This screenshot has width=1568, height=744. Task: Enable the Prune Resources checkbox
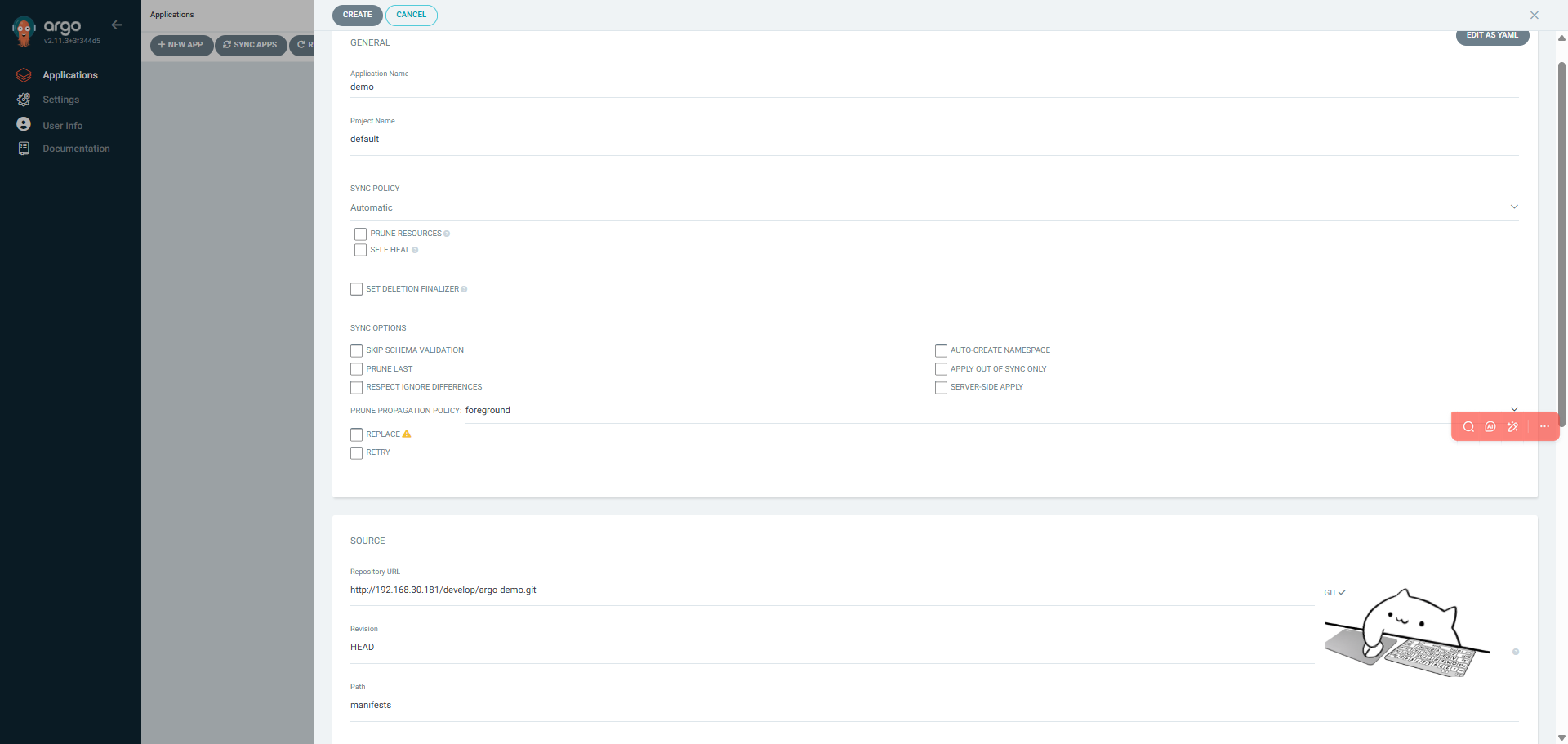[x=360, y=234]
